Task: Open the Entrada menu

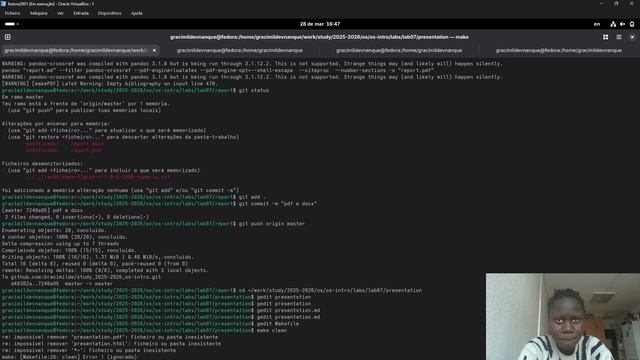Action: coord(81,13)
